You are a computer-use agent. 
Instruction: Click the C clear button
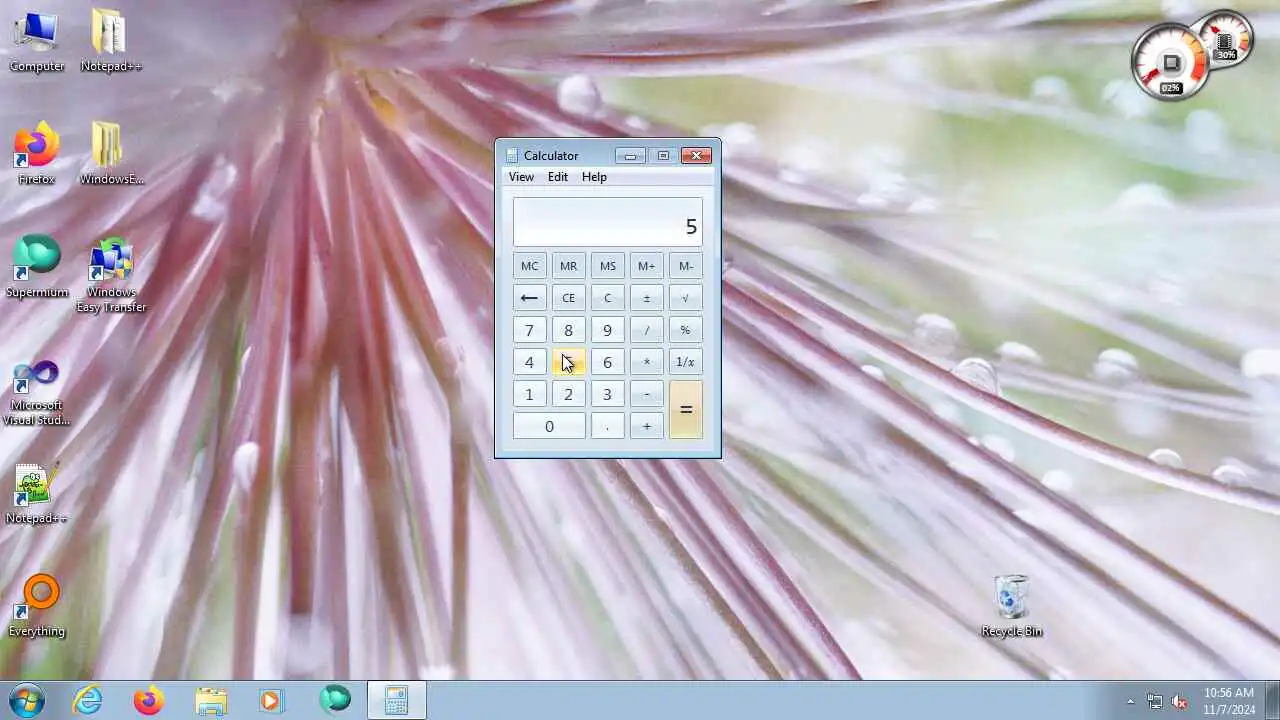coord(607,298)
